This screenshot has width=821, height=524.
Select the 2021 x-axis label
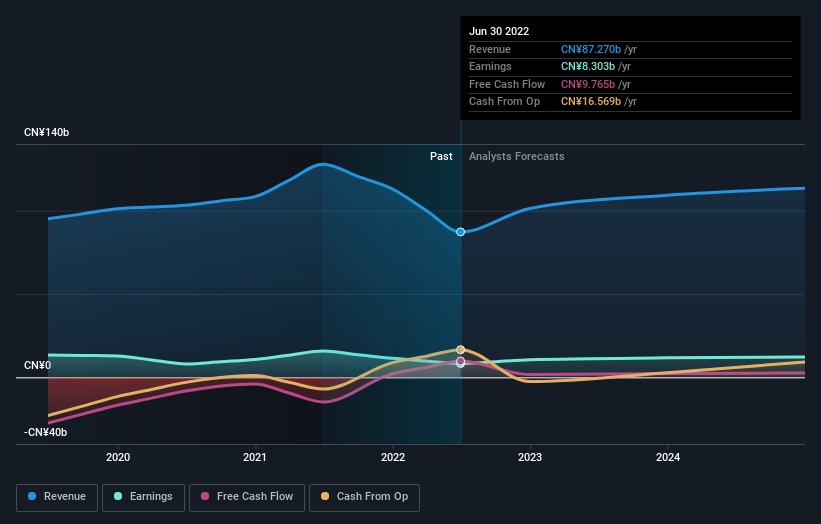pos(254,457)
